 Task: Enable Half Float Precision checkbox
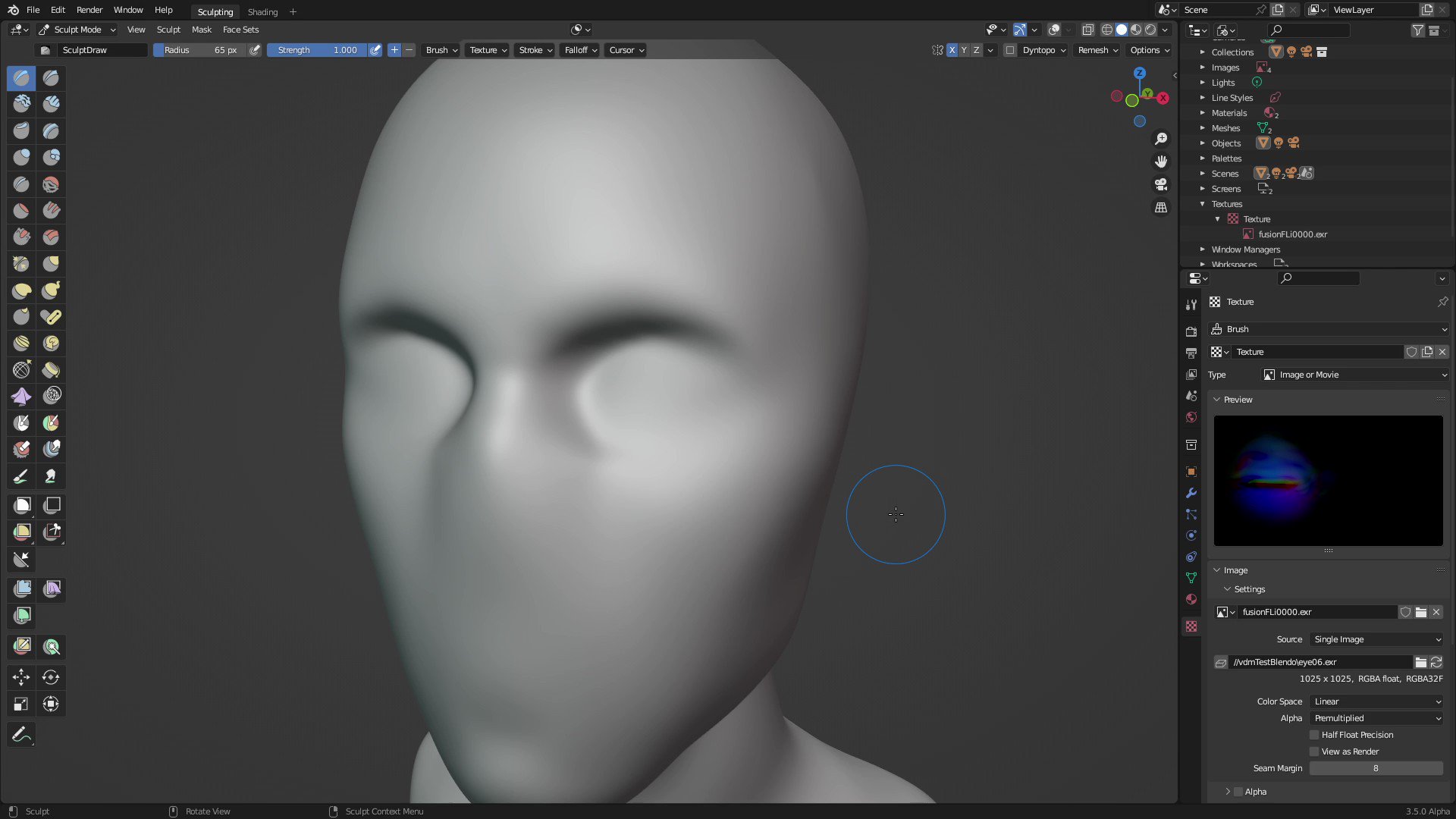[x=1315, y=735]
